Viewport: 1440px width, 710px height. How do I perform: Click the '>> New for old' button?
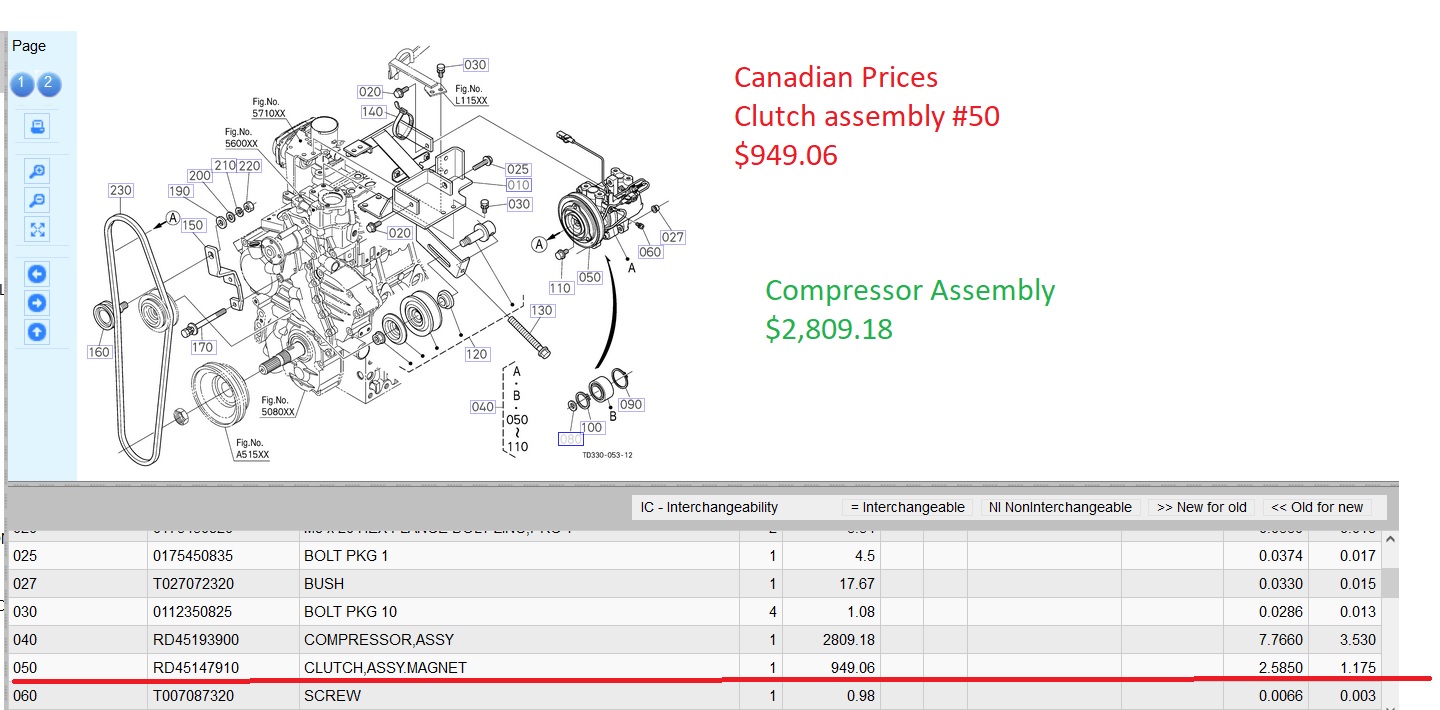pos(1201,507)
